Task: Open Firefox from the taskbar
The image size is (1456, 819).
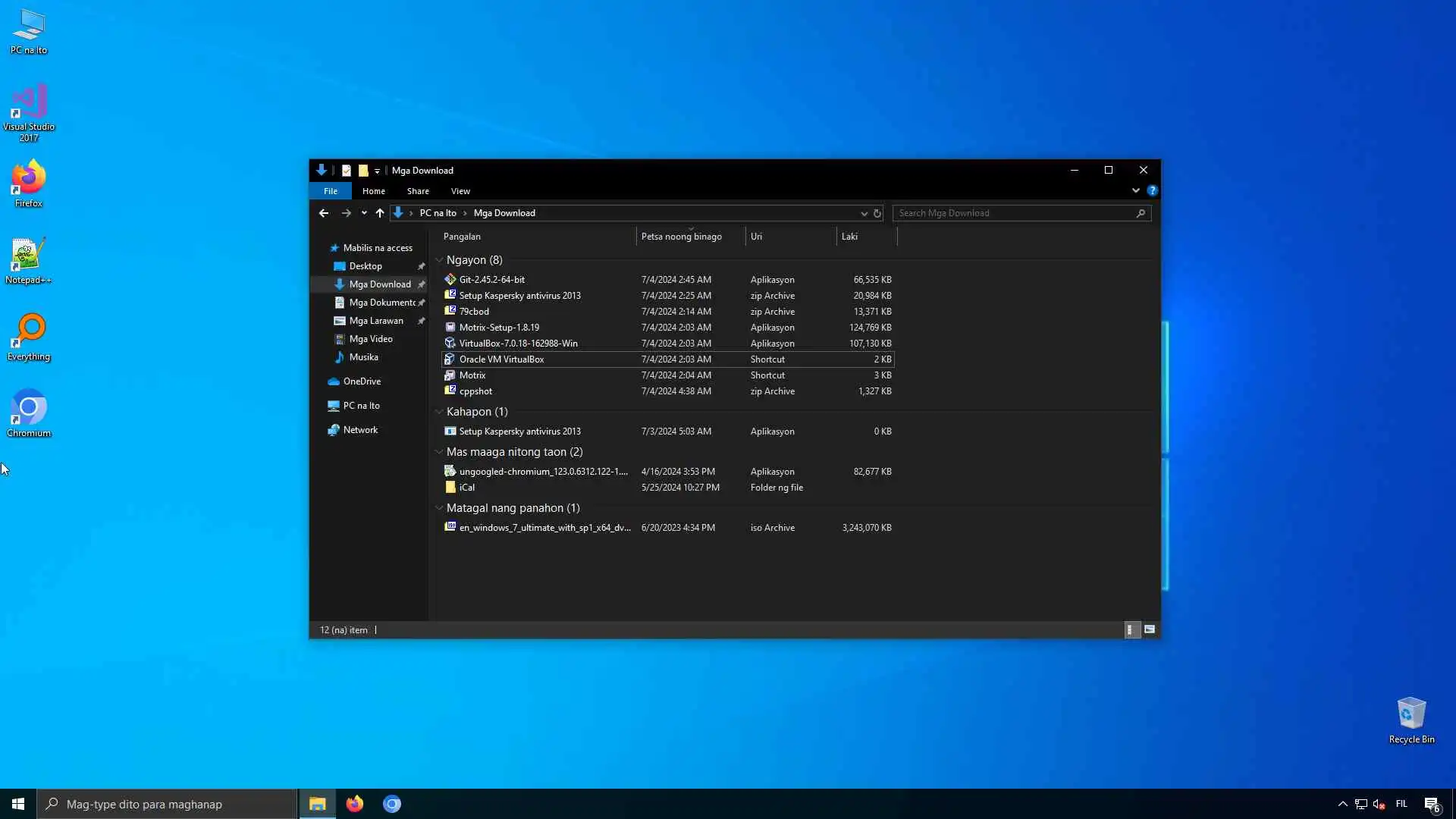Action: (x=355, y=804)
